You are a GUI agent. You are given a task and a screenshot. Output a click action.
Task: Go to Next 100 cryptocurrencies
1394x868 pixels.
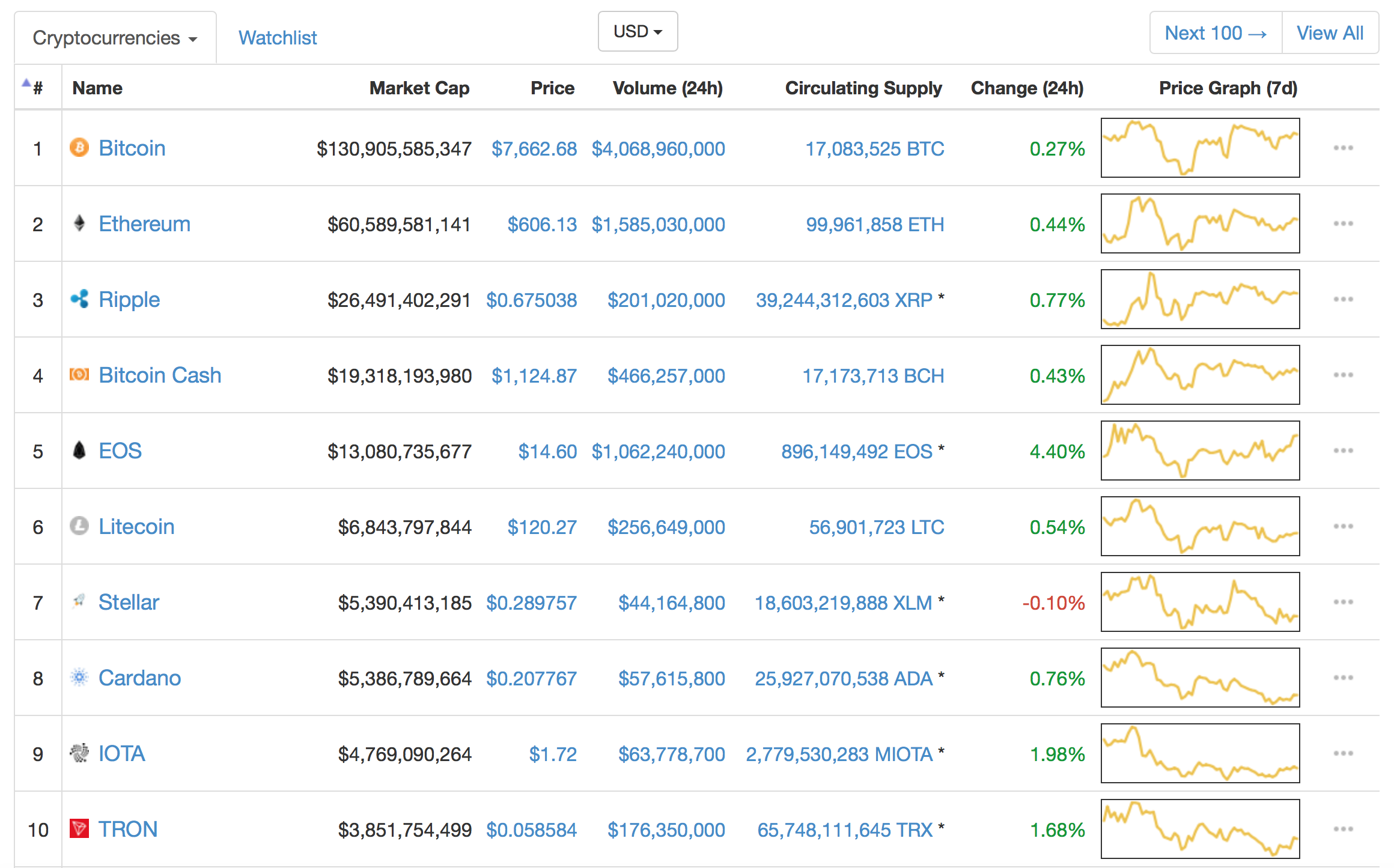tap(1215, 33)
